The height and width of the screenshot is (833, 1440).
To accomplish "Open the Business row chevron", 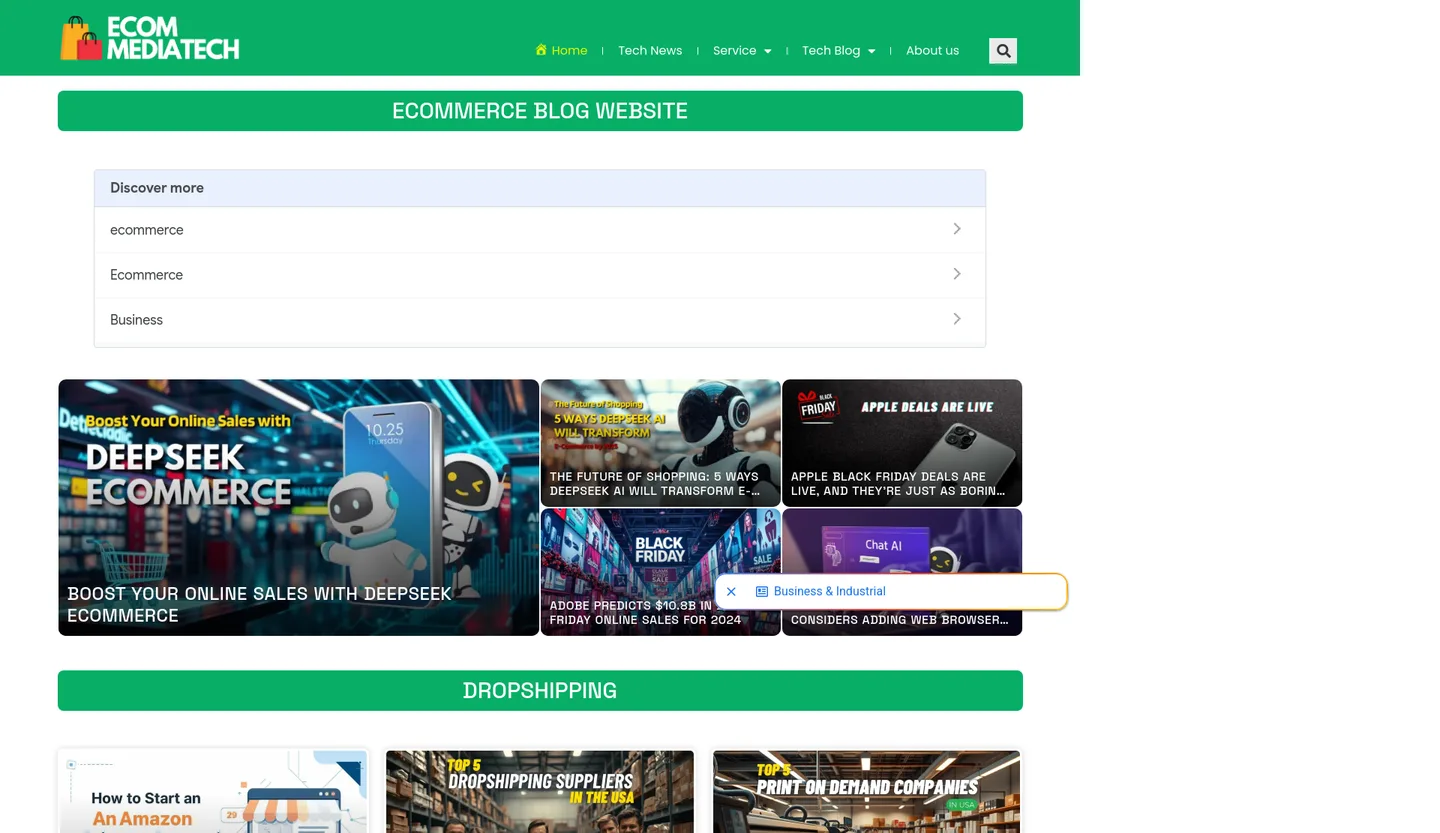I will click(x=957, y=319).
